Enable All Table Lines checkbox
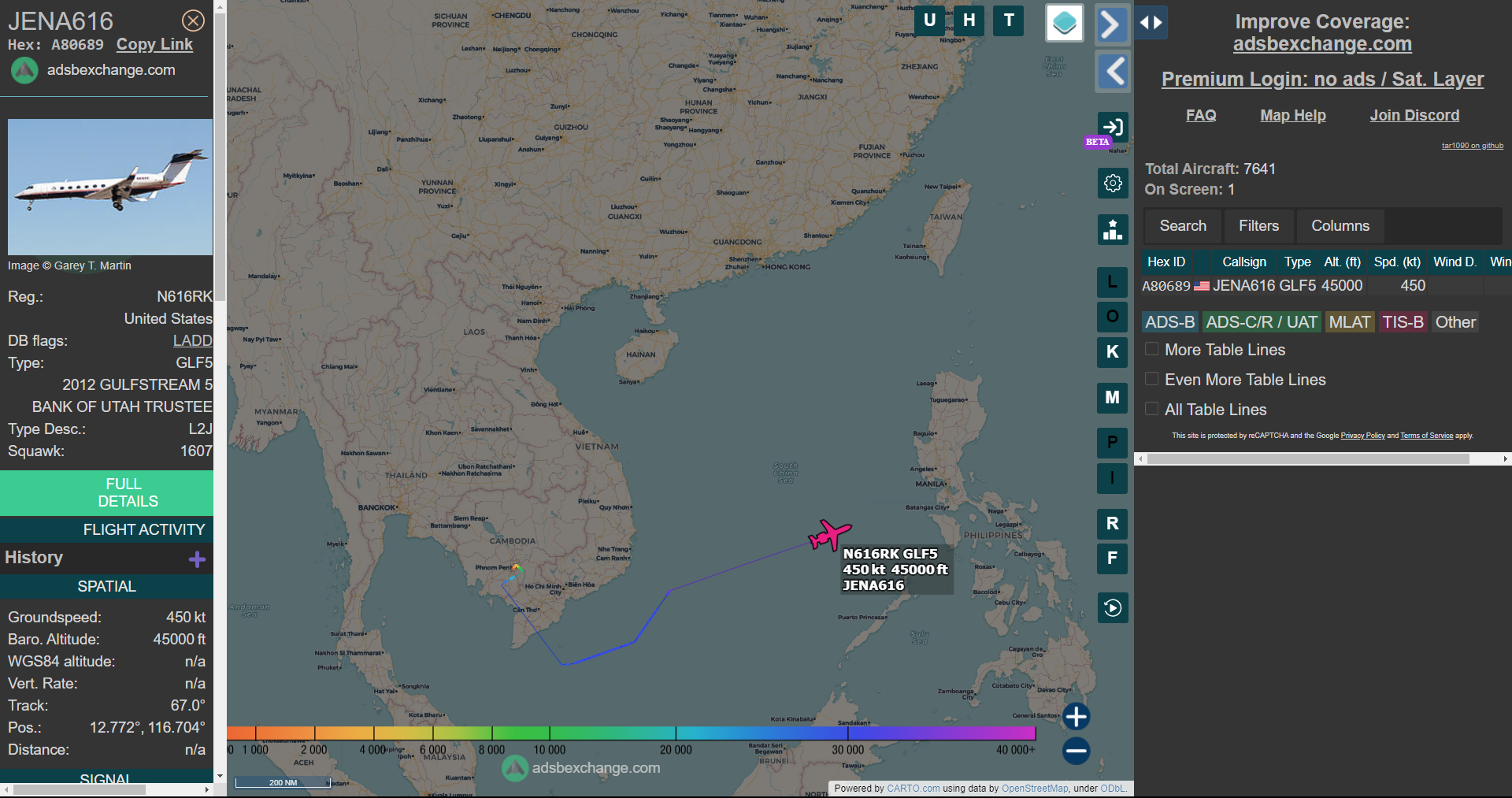 coord(1151,409)
